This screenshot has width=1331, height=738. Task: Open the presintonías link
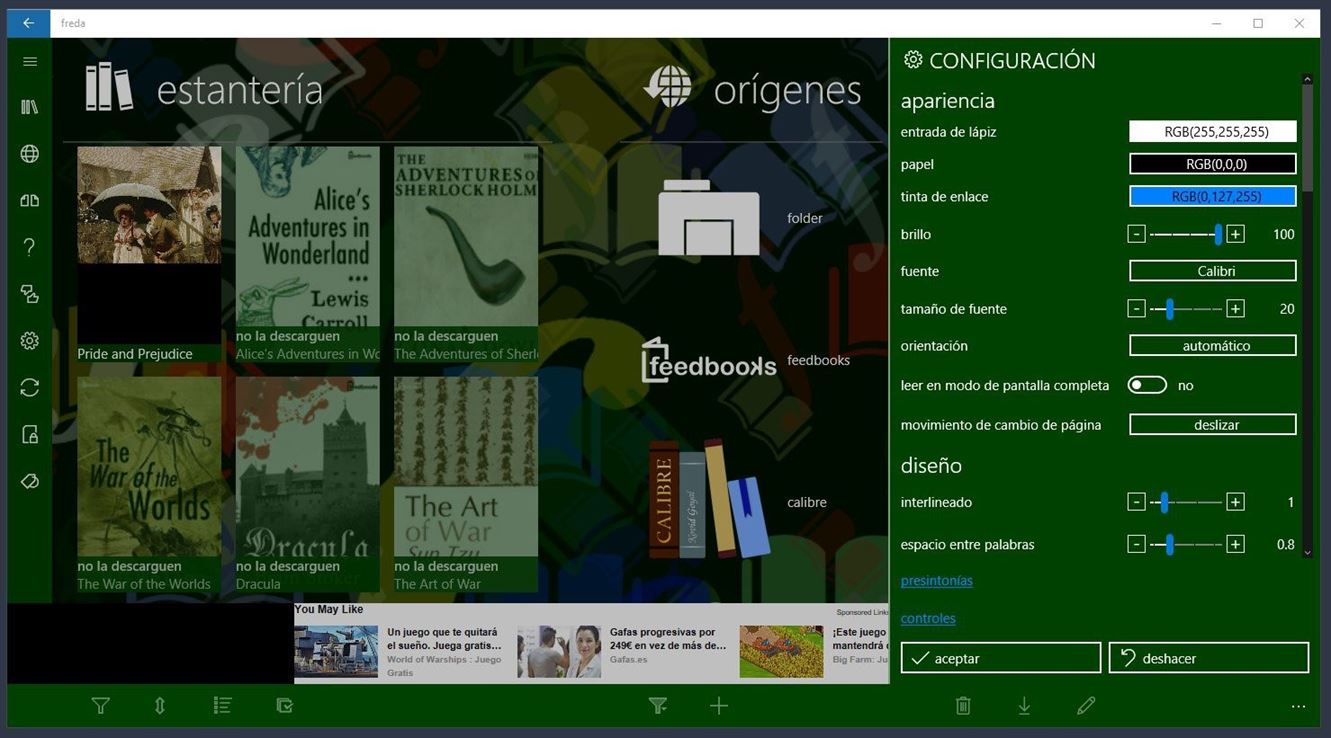coord(937,580)
